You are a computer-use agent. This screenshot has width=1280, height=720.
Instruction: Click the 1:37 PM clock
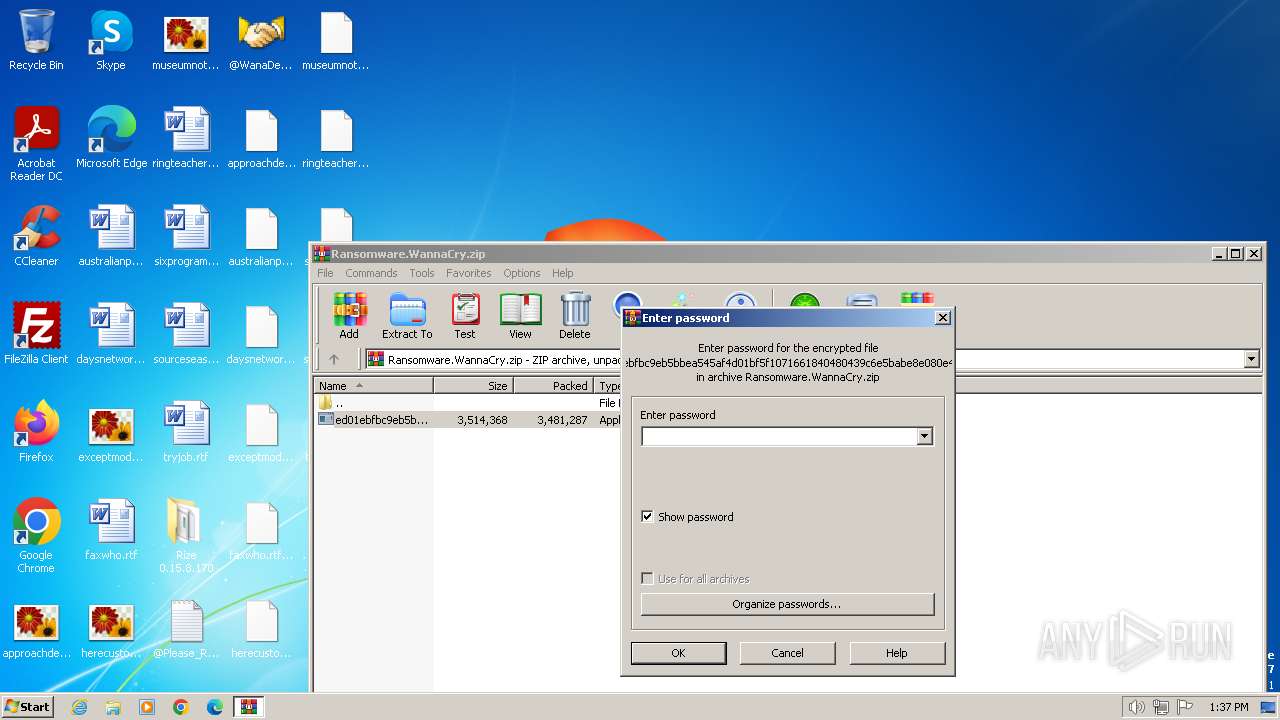(x=1228, y=707)
